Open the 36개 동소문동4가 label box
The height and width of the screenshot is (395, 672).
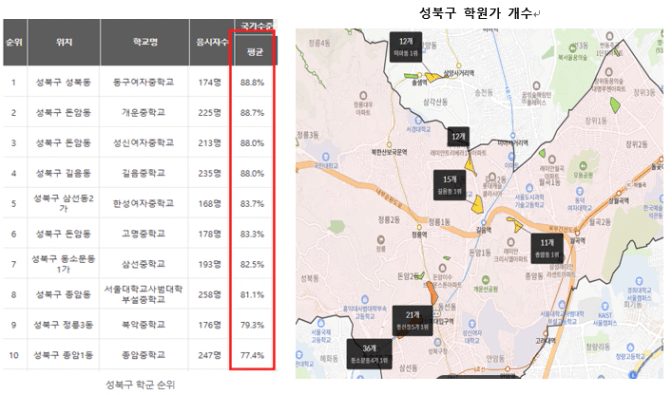click(x=369, y=353)
